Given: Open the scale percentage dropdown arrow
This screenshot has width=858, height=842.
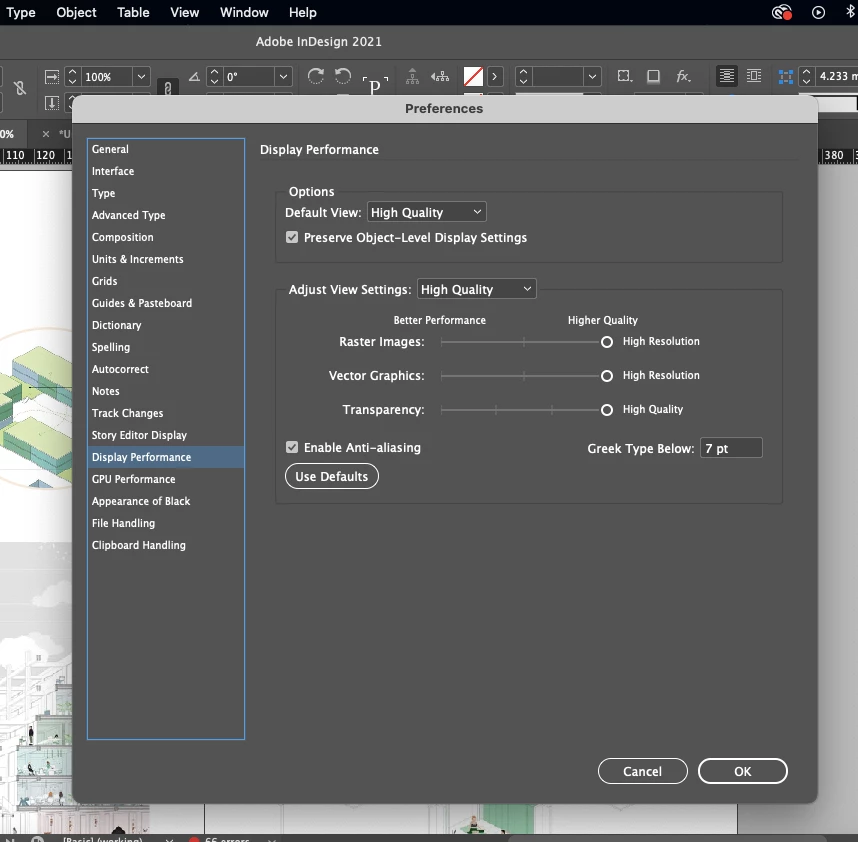Looking at the screenshot, I should [x=141, y=77].
